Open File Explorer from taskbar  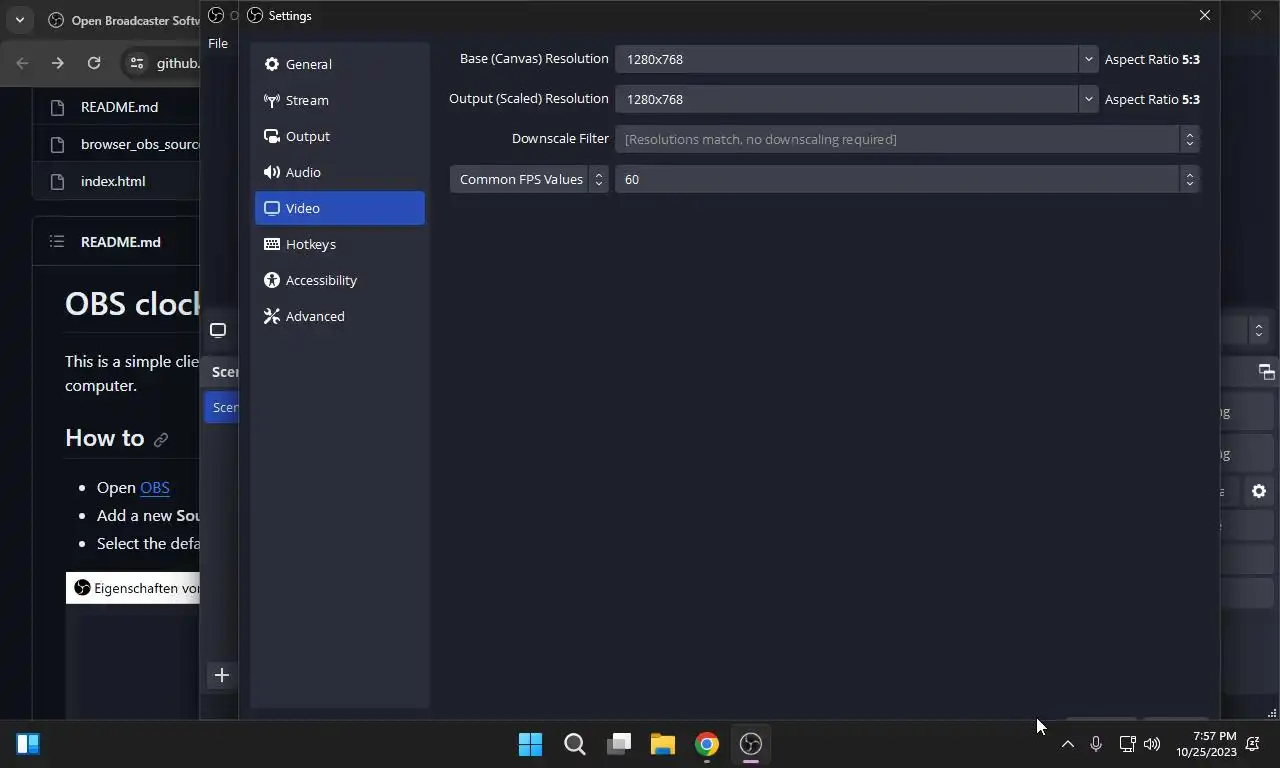(x=663, y=744)
